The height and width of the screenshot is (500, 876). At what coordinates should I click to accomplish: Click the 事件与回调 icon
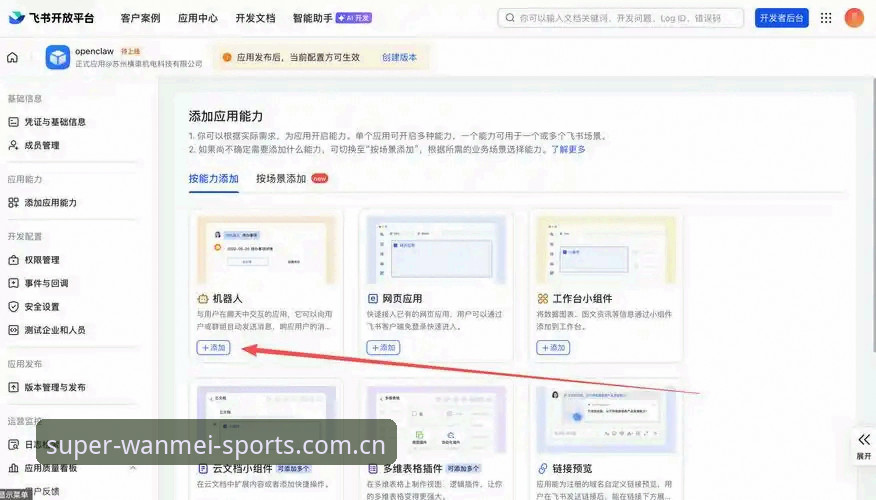[x=13, y=283]
